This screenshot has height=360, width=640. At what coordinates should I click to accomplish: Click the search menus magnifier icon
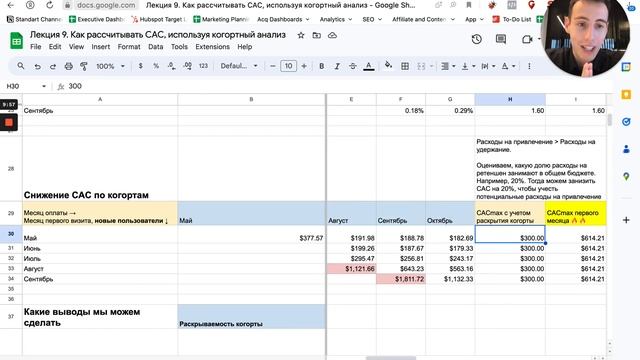(21, 66)
